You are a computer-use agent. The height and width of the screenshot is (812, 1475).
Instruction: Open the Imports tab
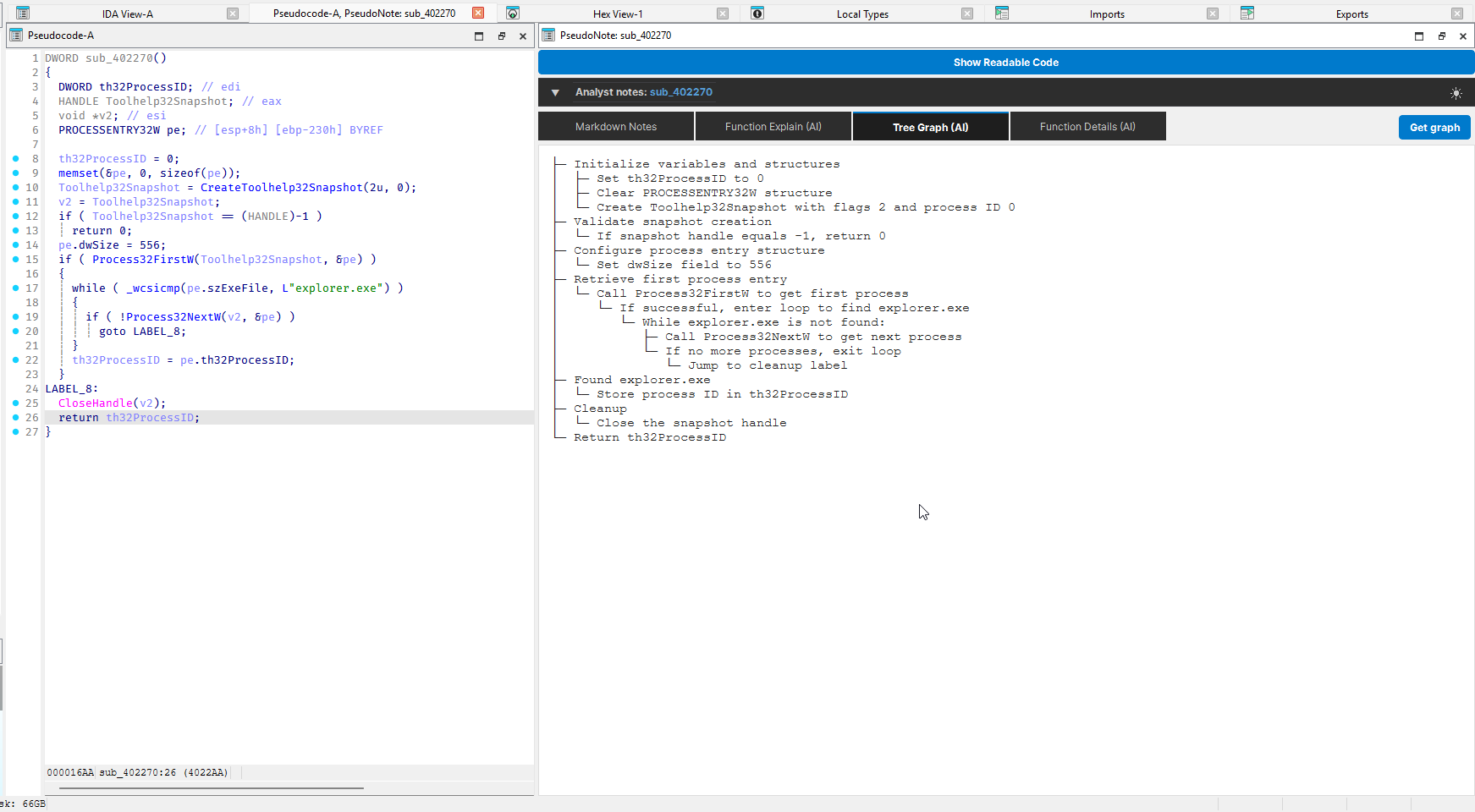point(1107,14)
